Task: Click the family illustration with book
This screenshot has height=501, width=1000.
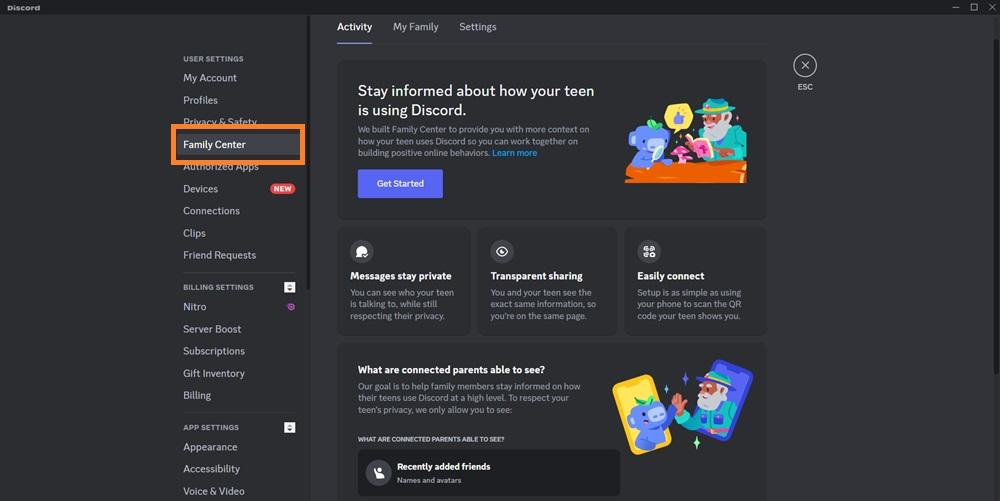Action: click(686, 141)
